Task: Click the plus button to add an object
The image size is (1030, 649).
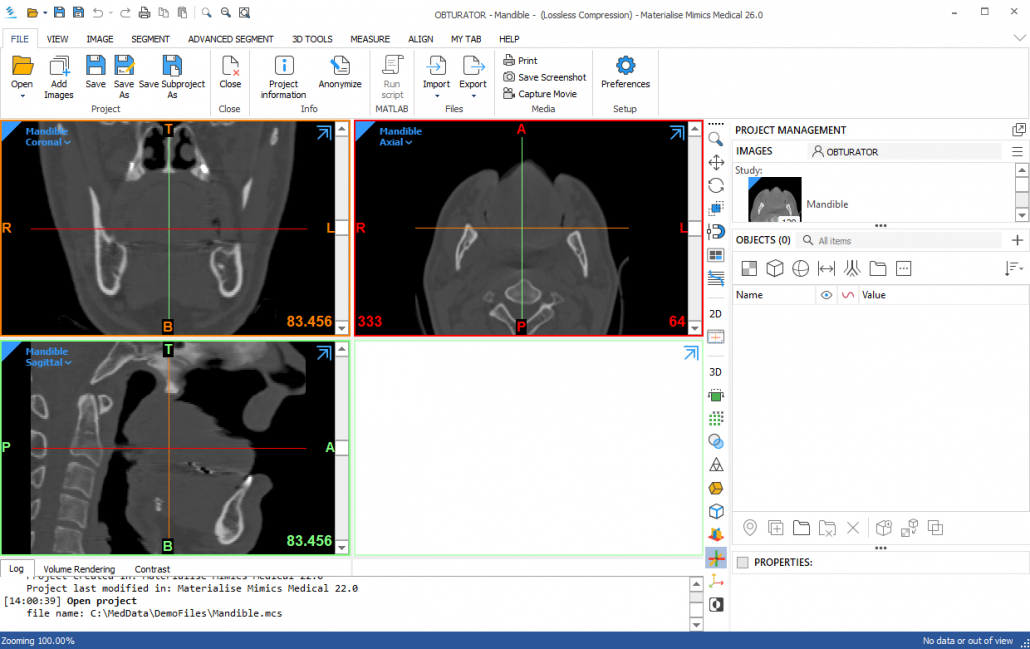Action: pyautogui.click(x=1018, y=240)
